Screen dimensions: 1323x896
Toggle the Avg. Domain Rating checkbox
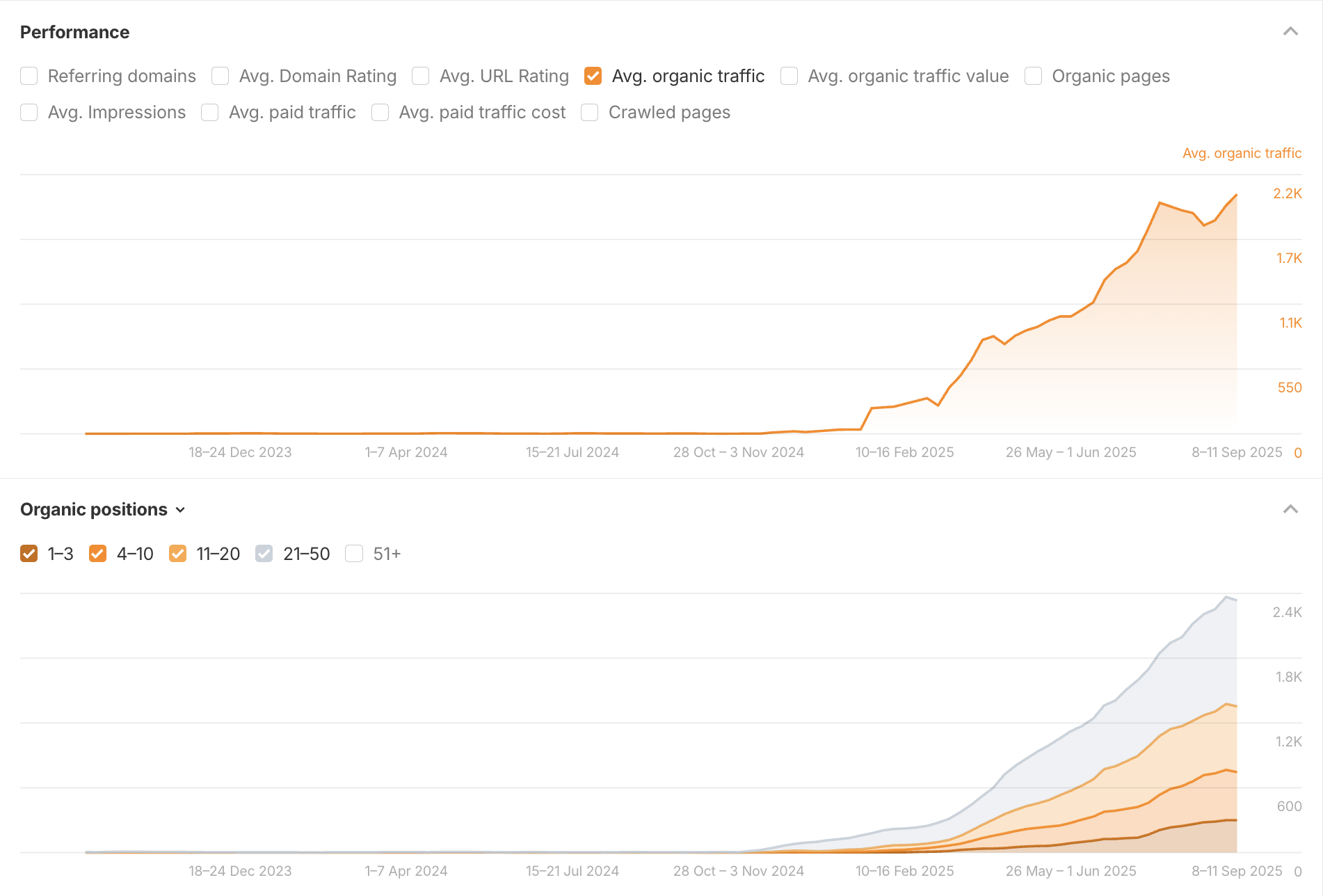pos(220,76)
